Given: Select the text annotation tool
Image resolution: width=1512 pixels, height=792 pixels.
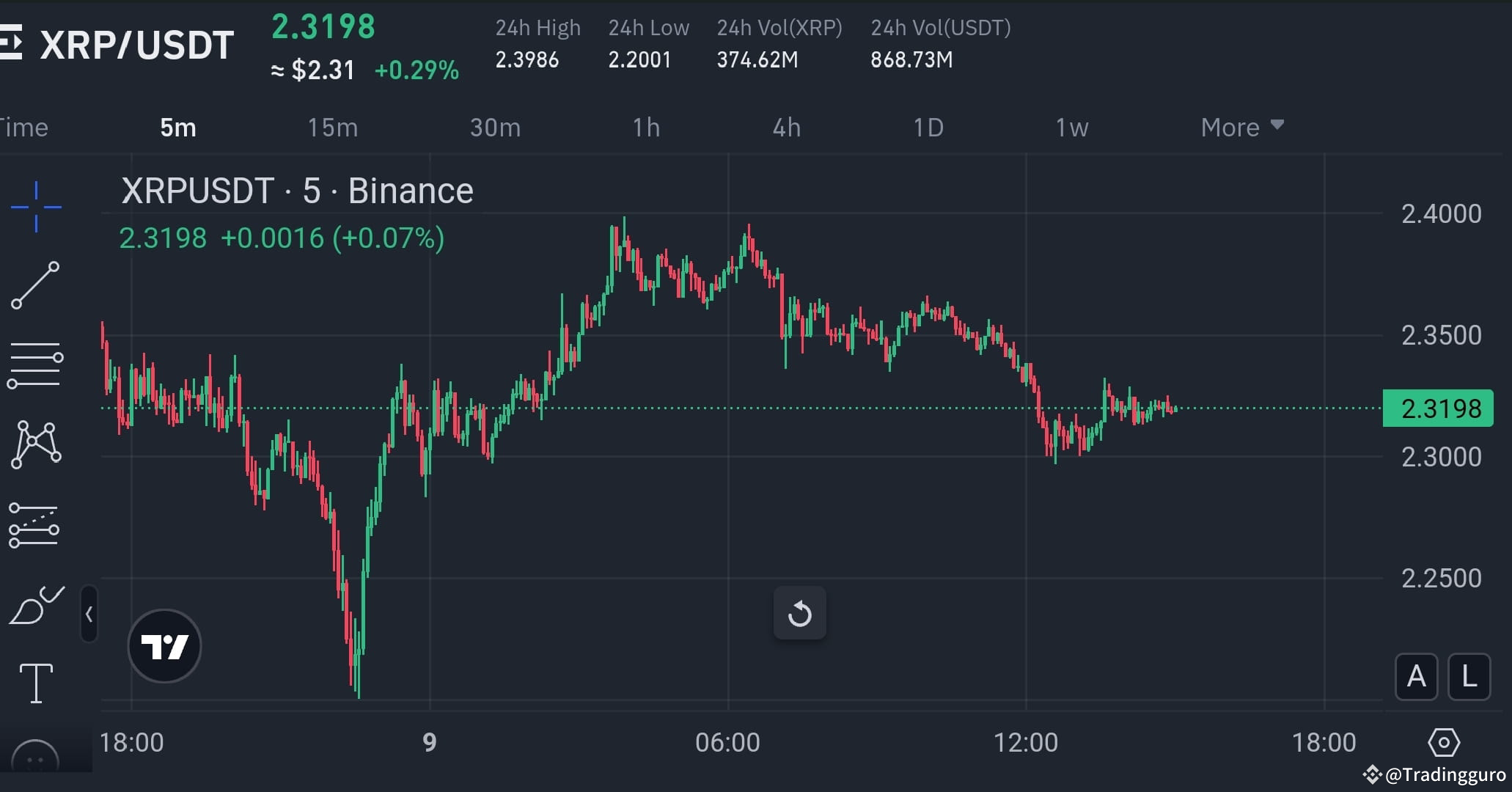Looking at the screenshot, I should pos(36,682).
